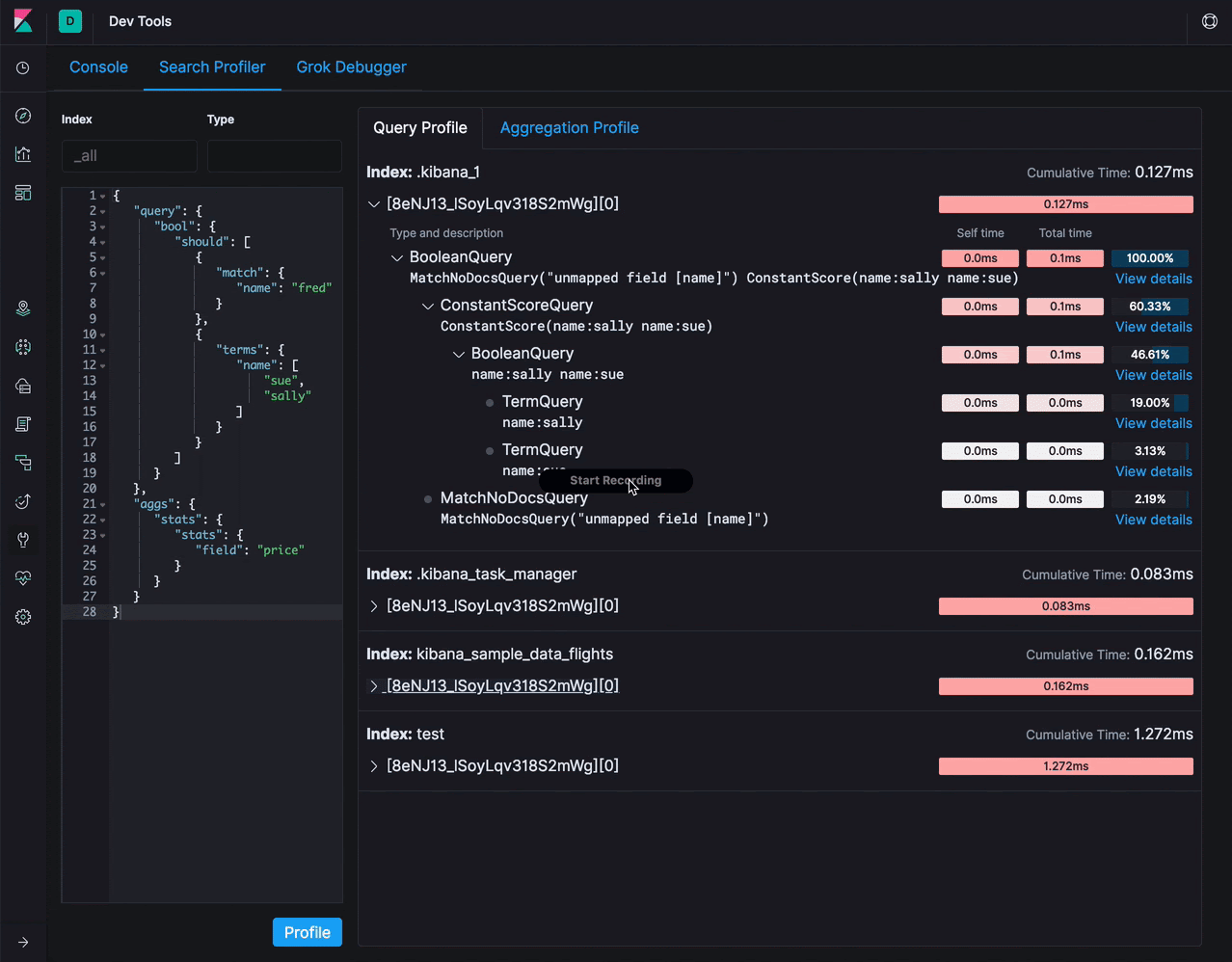Open the Dashboard sidebar icon
The height and width of the screenshot is (962, 1232).
(x=23, y=193)
